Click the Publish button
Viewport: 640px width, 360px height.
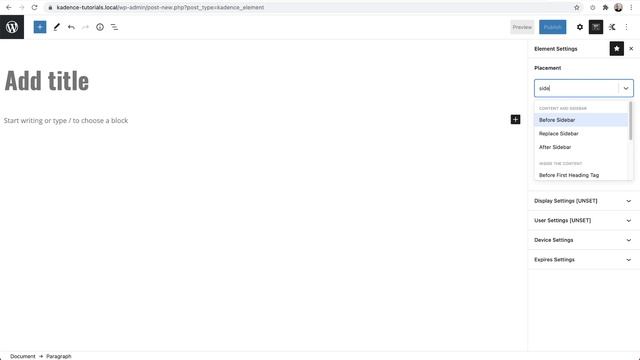coord(552,27)
